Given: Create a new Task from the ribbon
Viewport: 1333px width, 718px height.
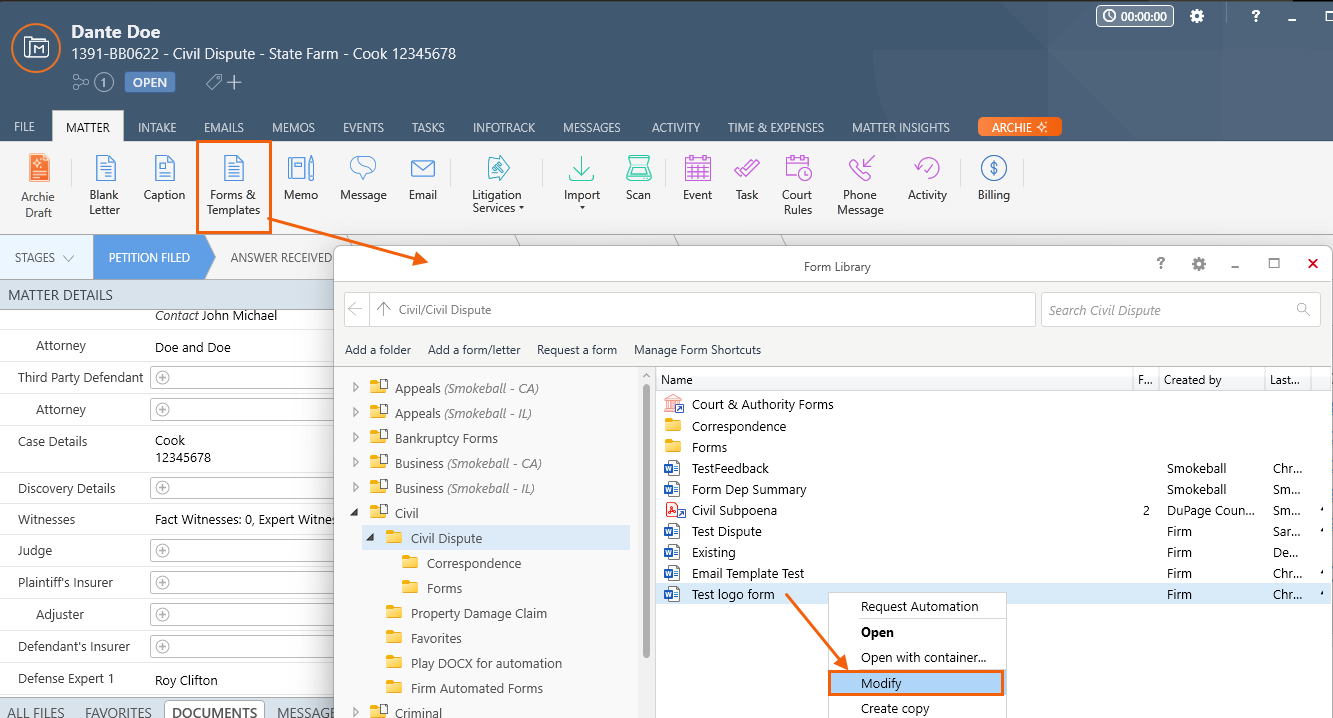Looking at the screenshot, I should click(x=747, y=179).
